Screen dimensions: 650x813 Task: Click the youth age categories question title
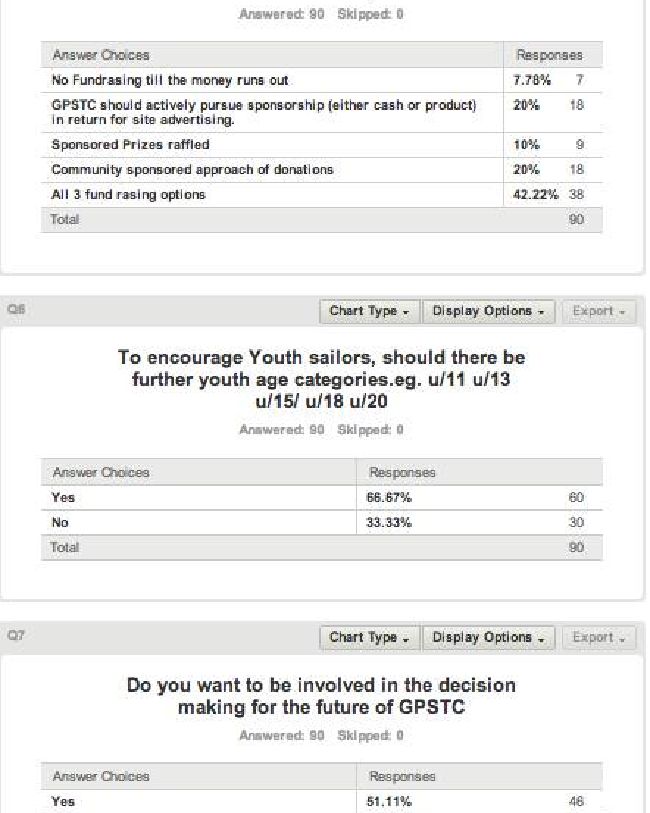tap(321, 380)
